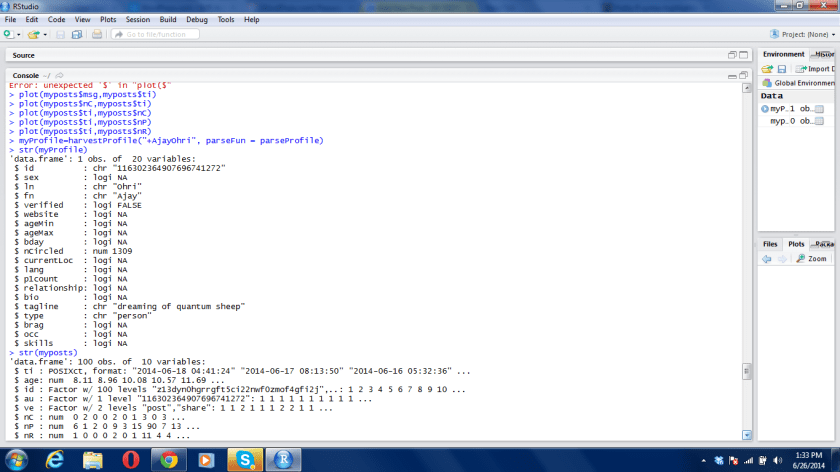The width and height of the screenshot is (840, 472).
Task: Select the Source pane label
Action: click(23, 55)
